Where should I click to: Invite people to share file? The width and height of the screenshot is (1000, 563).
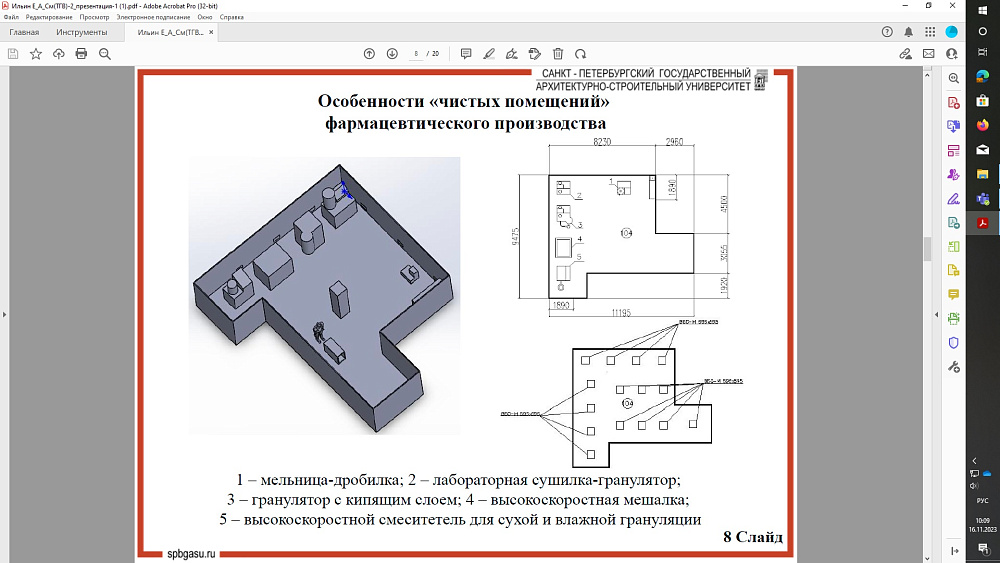point(952,54)
